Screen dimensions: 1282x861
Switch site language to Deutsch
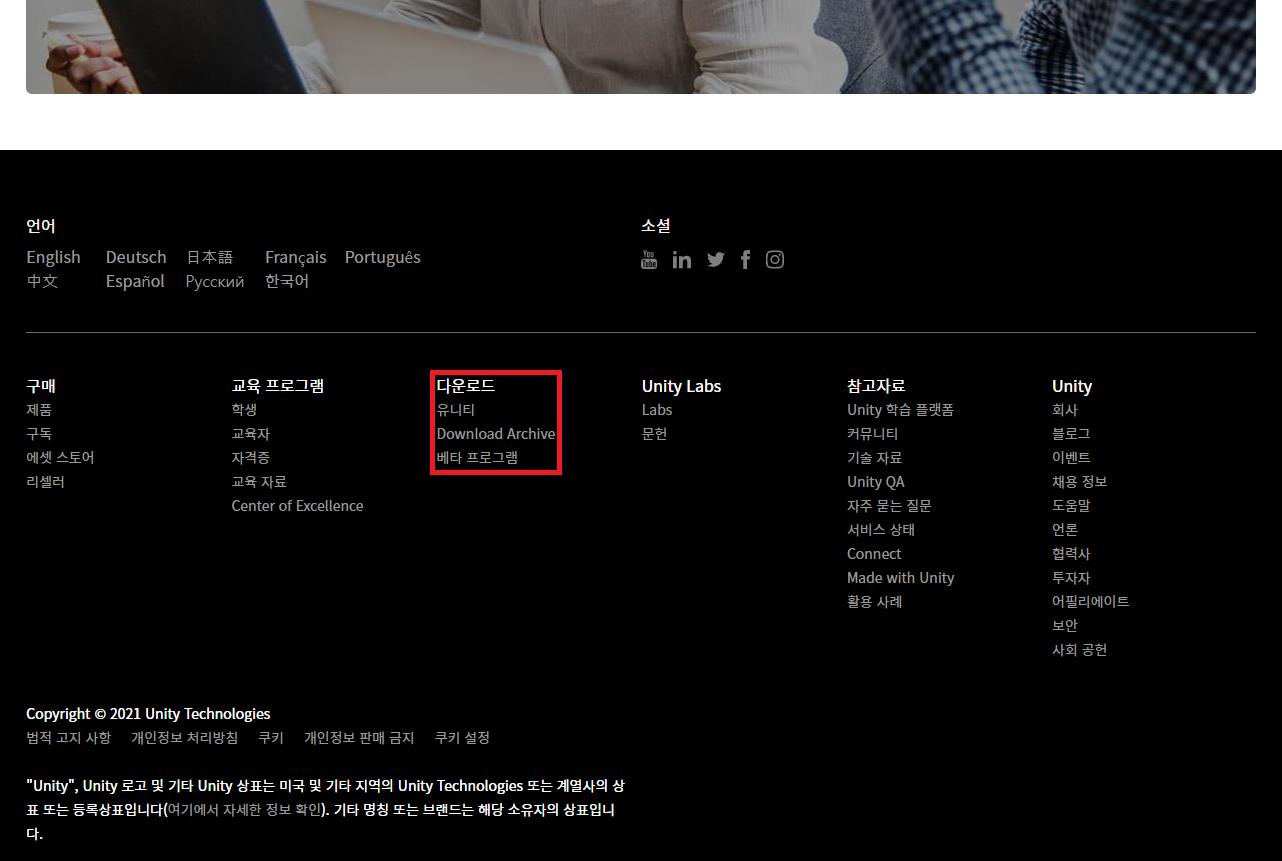(x=136, y=257)
